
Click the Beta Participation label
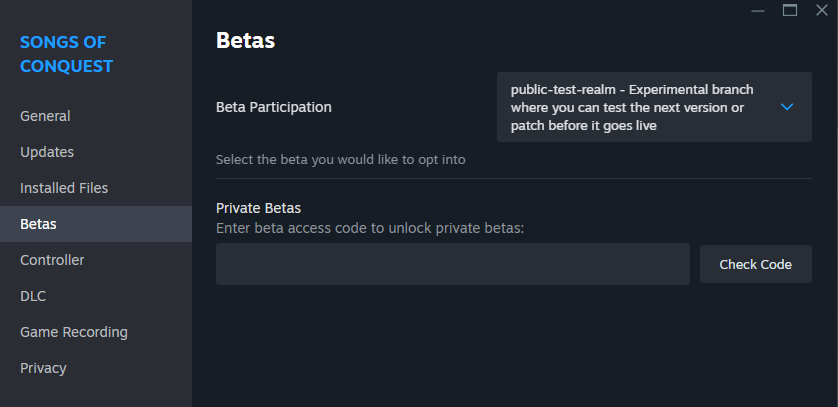click(274, 107)
